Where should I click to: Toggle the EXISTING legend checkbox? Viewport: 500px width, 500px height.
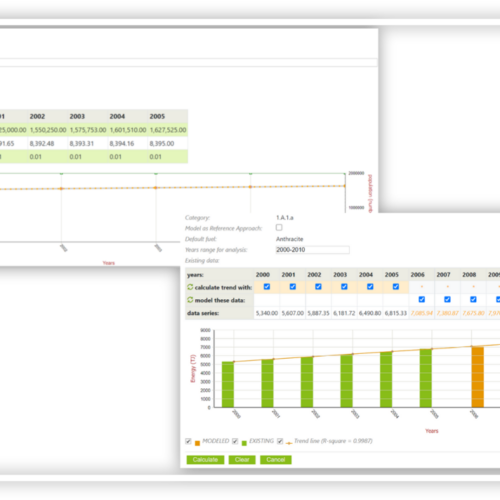(x=235, y=441)
